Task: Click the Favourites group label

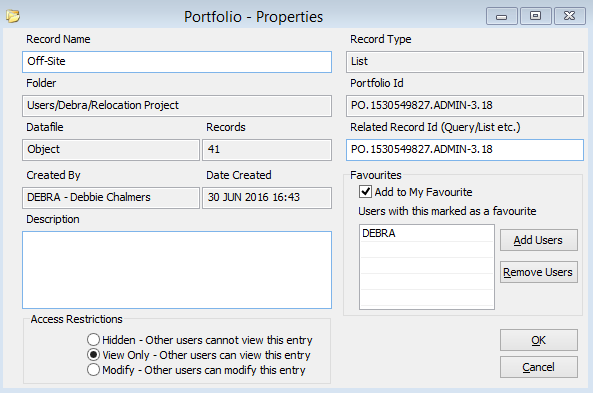Action: point(376,175)
